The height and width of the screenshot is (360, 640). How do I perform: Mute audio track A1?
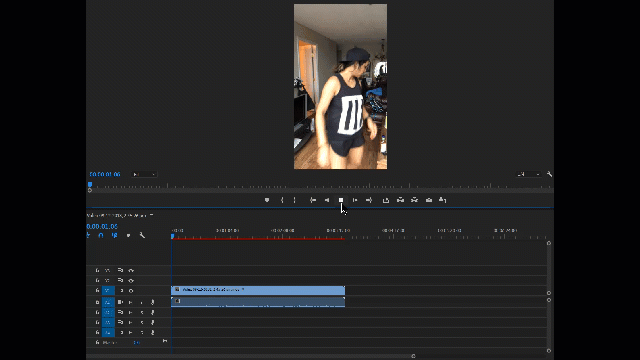tap(131, 302)
